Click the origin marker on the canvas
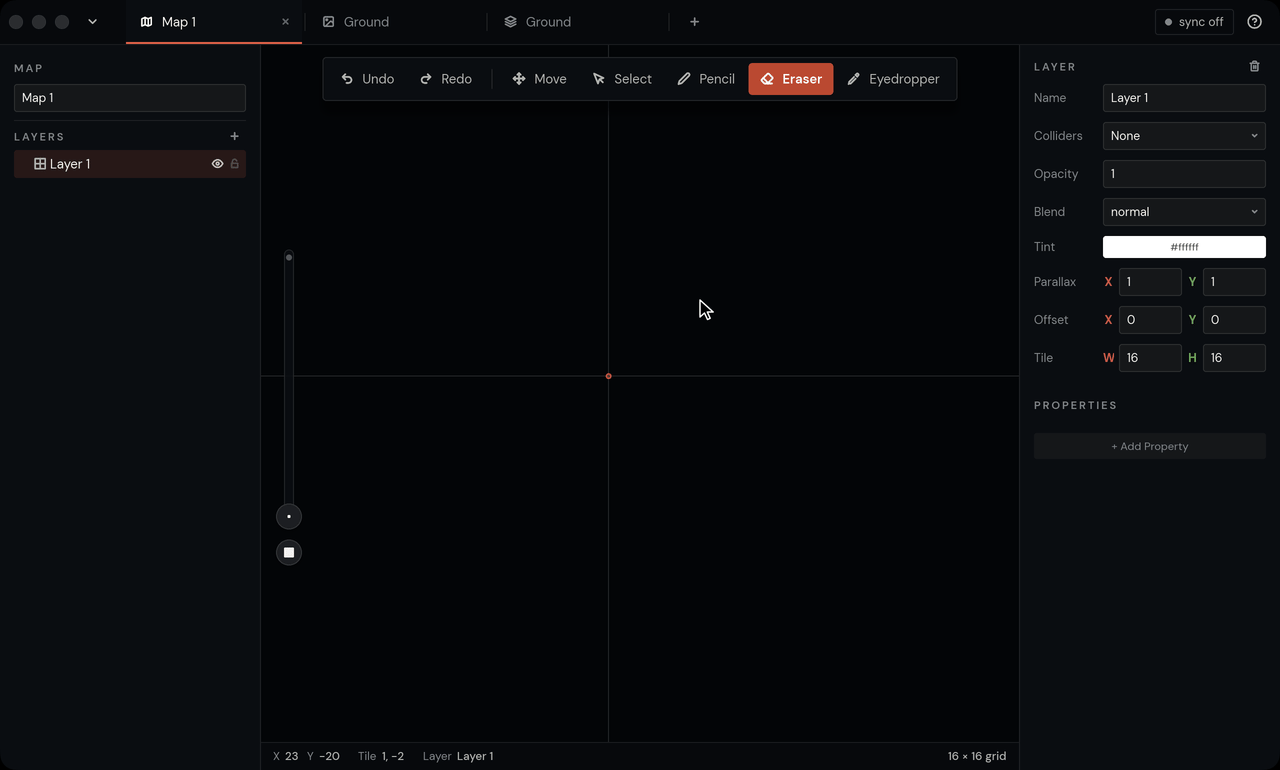Image resolution: width=1280 pixels, height=770 pixels. [x=608, y=376]
